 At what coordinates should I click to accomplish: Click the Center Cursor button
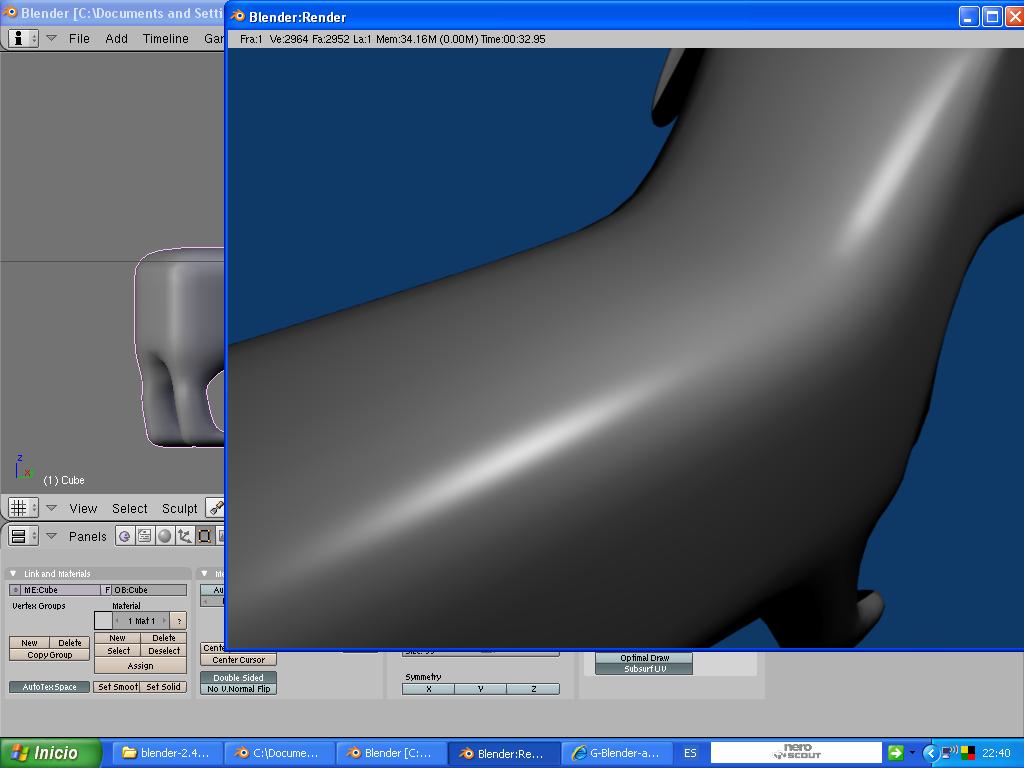click(238, 660)
